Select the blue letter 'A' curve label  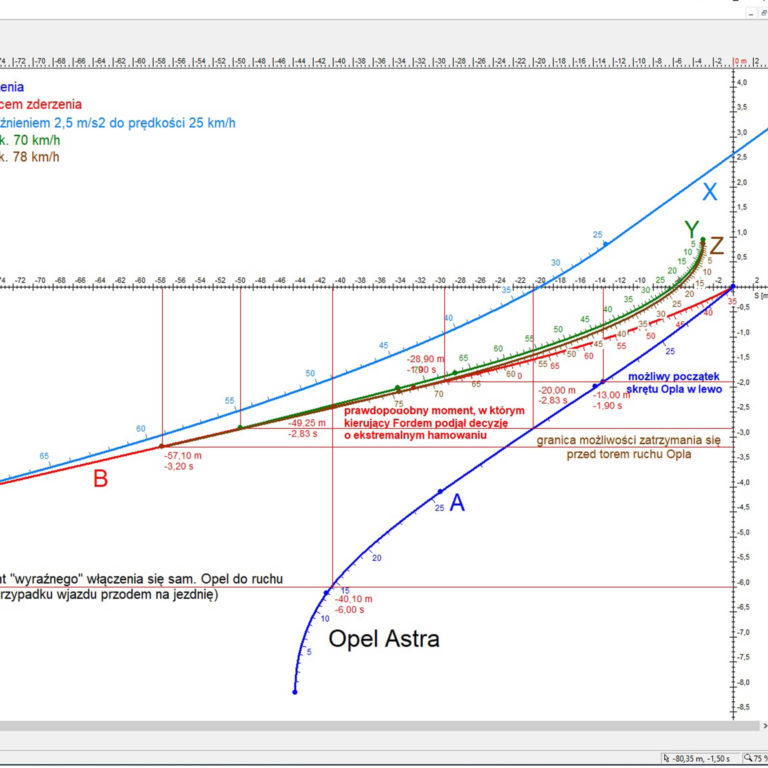[457, 503]
